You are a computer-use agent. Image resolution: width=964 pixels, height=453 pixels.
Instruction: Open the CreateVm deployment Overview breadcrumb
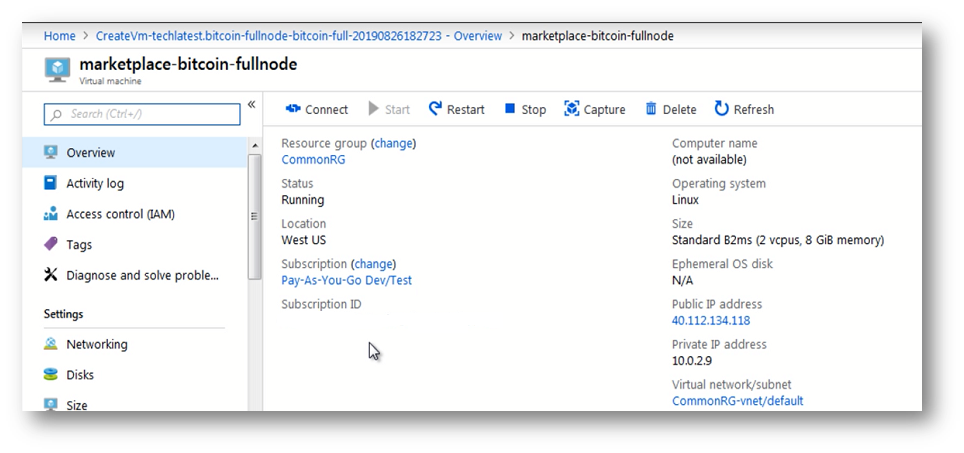(299, 36)
